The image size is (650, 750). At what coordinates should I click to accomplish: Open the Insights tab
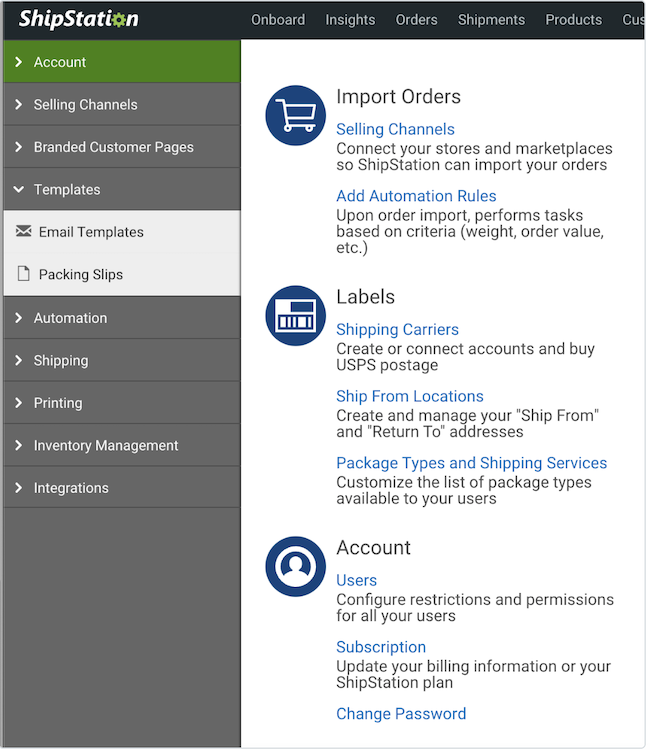click(351, 20)
